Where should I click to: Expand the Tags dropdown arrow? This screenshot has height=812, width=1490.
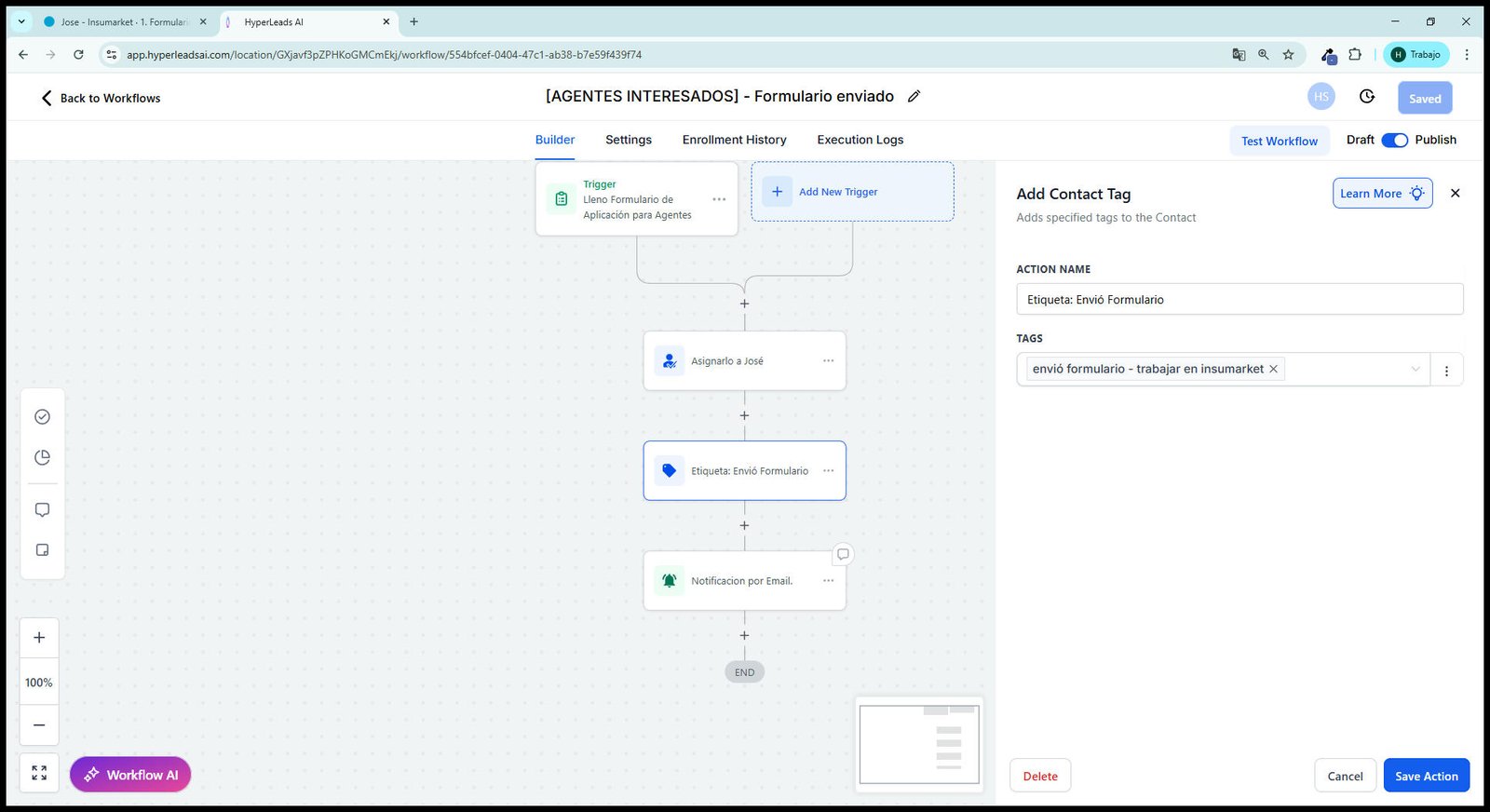[x=1415, y=369]
